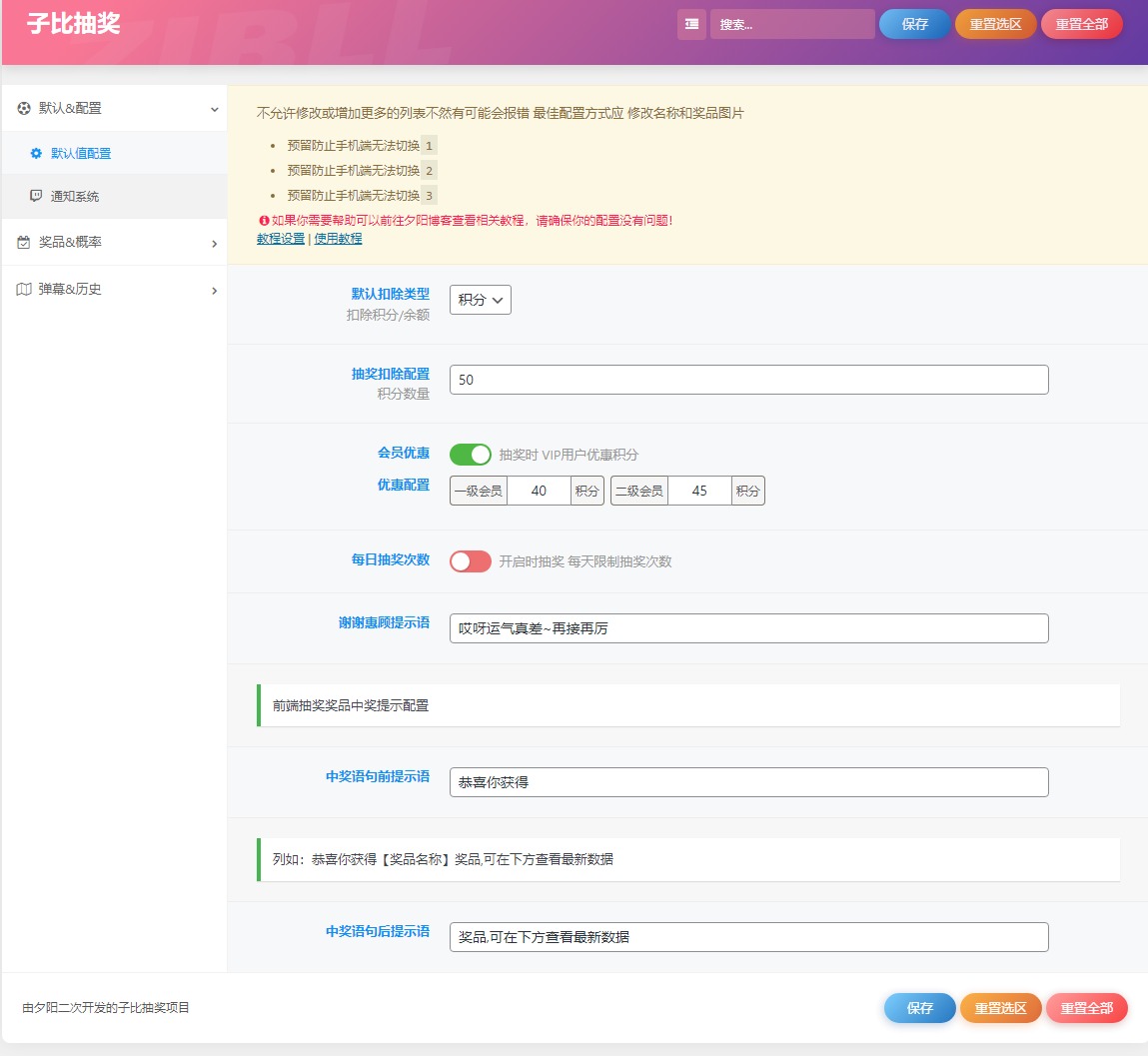
Task: Expand the 弹幕&历史 section arrow
Action: [x=215, y=291]
